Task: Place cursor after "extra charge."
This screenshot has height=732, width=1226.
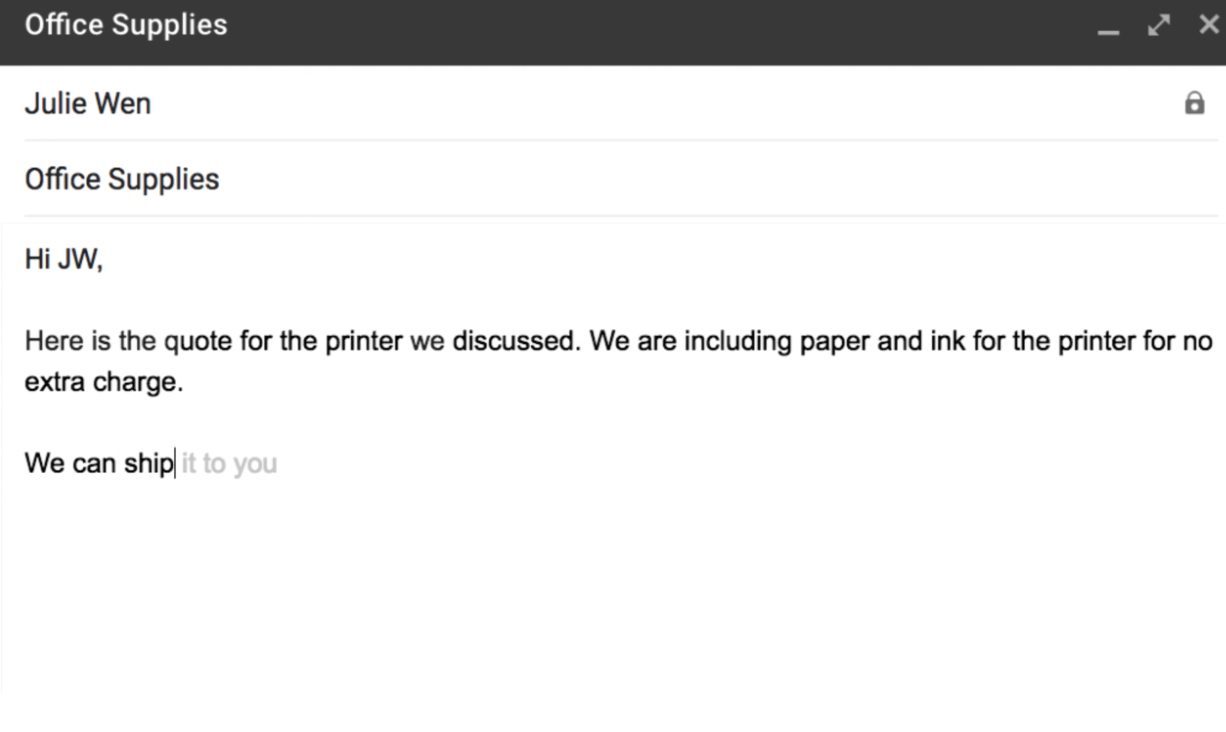Action: 185,383
